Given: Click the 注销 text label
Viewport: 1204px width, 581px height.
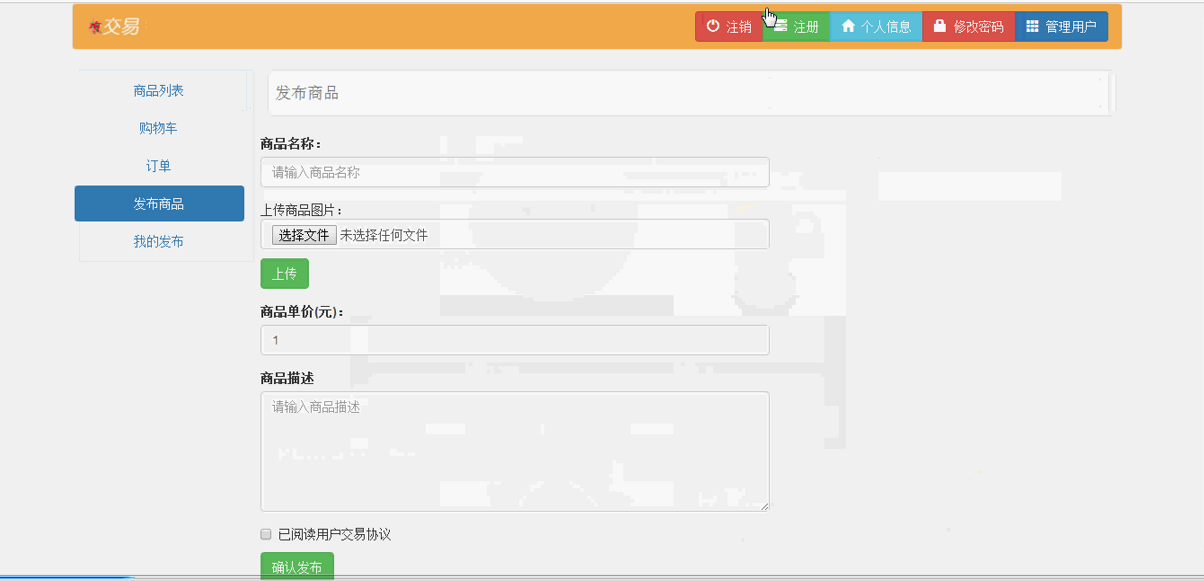Looking at the screenshot, I should point(739,27).
